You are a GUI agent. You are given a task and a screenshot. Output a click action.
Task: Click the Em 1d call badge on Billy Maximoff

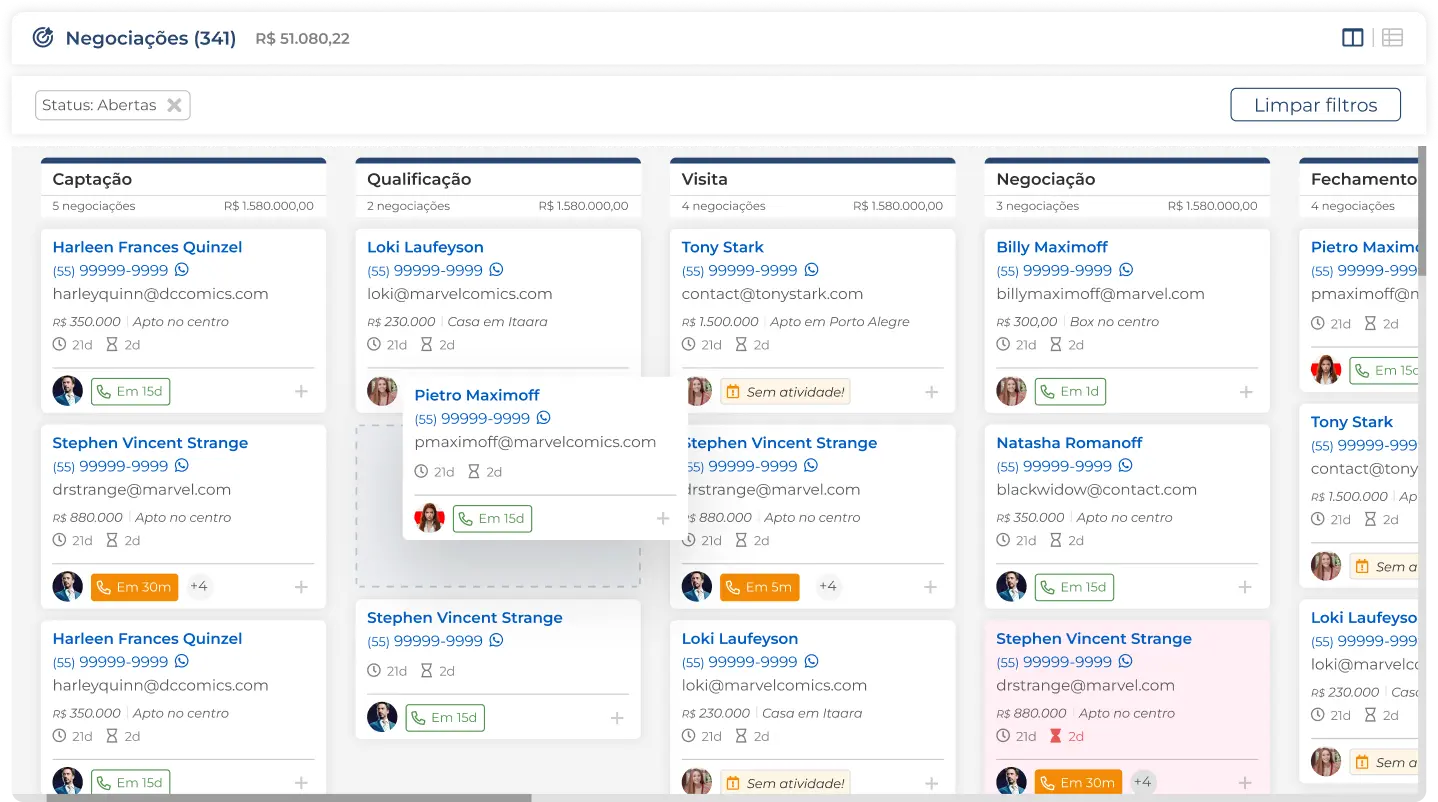(x=1070, y=392)
